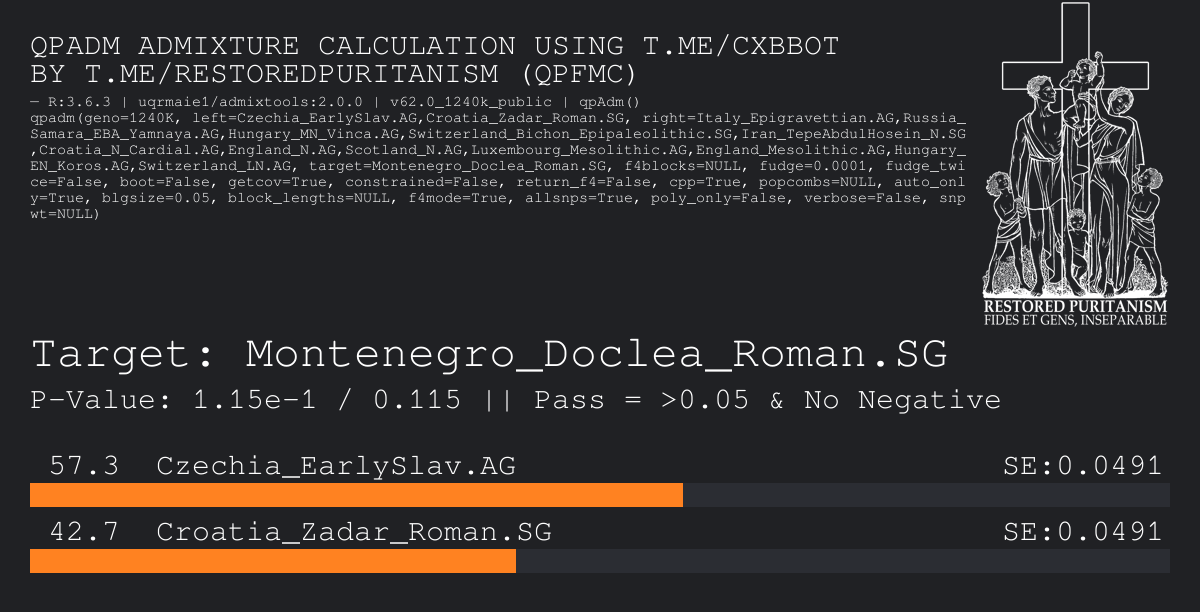
Task: Click the unfilled dark part of the Czechia bar
Action: coord(926,496)
